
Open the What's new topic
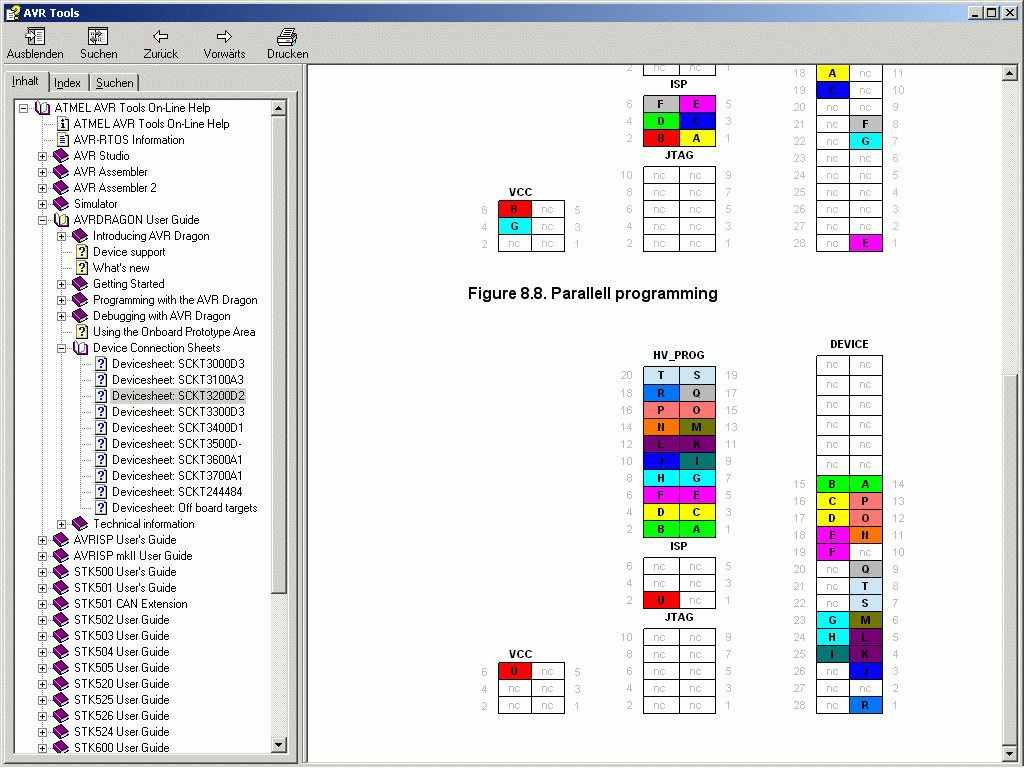121,268
